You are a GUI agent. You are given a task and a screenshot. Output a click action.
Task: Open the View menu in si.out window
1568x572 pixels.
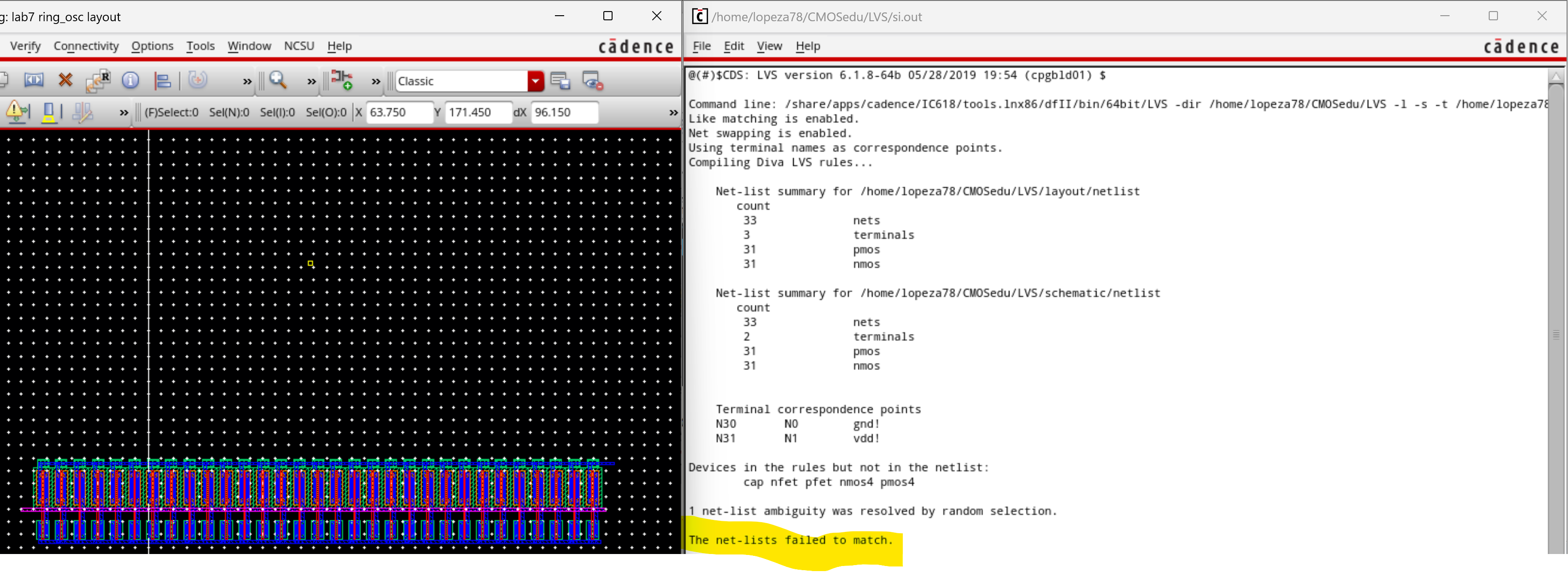click(x=769, y=46)
